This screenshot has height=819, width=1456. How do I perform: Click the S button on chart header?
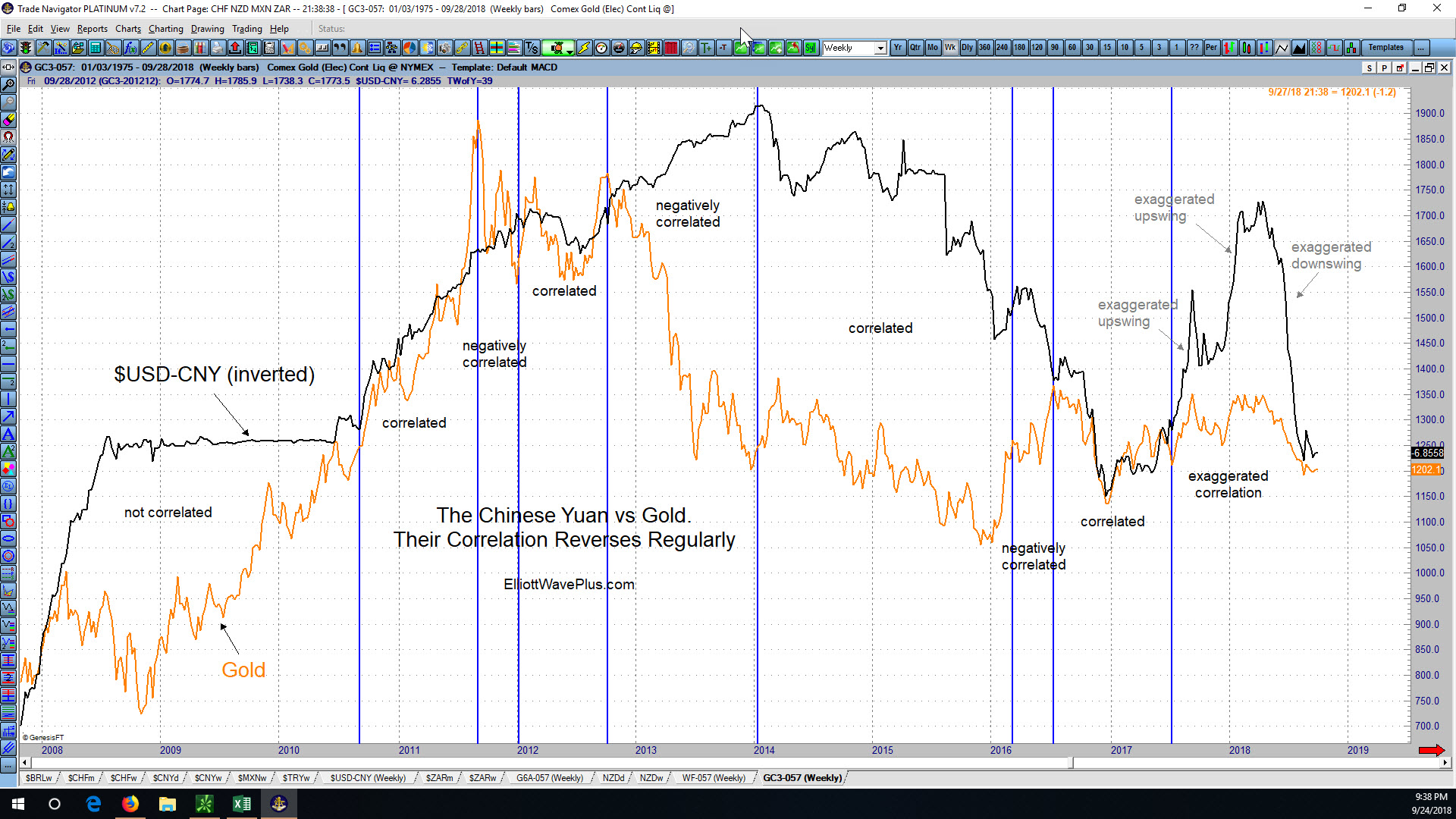point(1370,68)
